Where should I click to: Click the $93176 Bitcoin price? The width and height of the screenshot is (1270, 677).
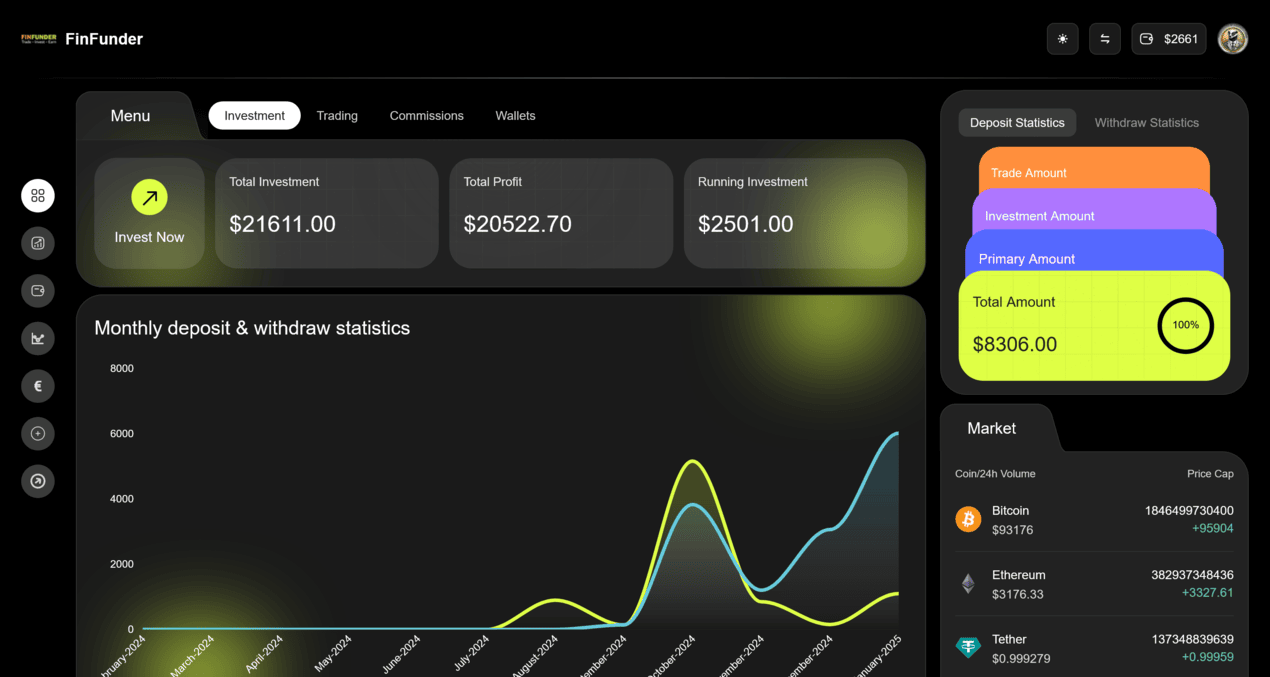[x=1012, y=530]
